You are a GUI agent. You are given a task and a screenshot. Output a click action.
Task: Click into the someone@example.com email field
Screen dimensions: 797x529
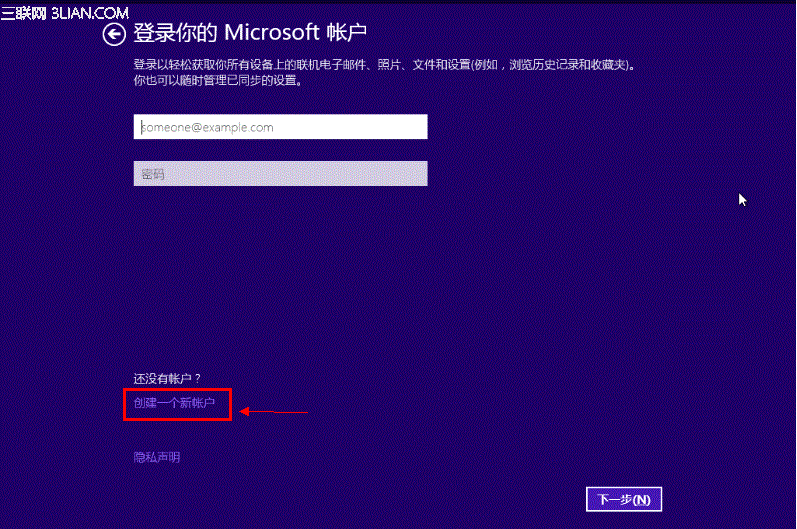pyautogui.click(x=280, y=127)
